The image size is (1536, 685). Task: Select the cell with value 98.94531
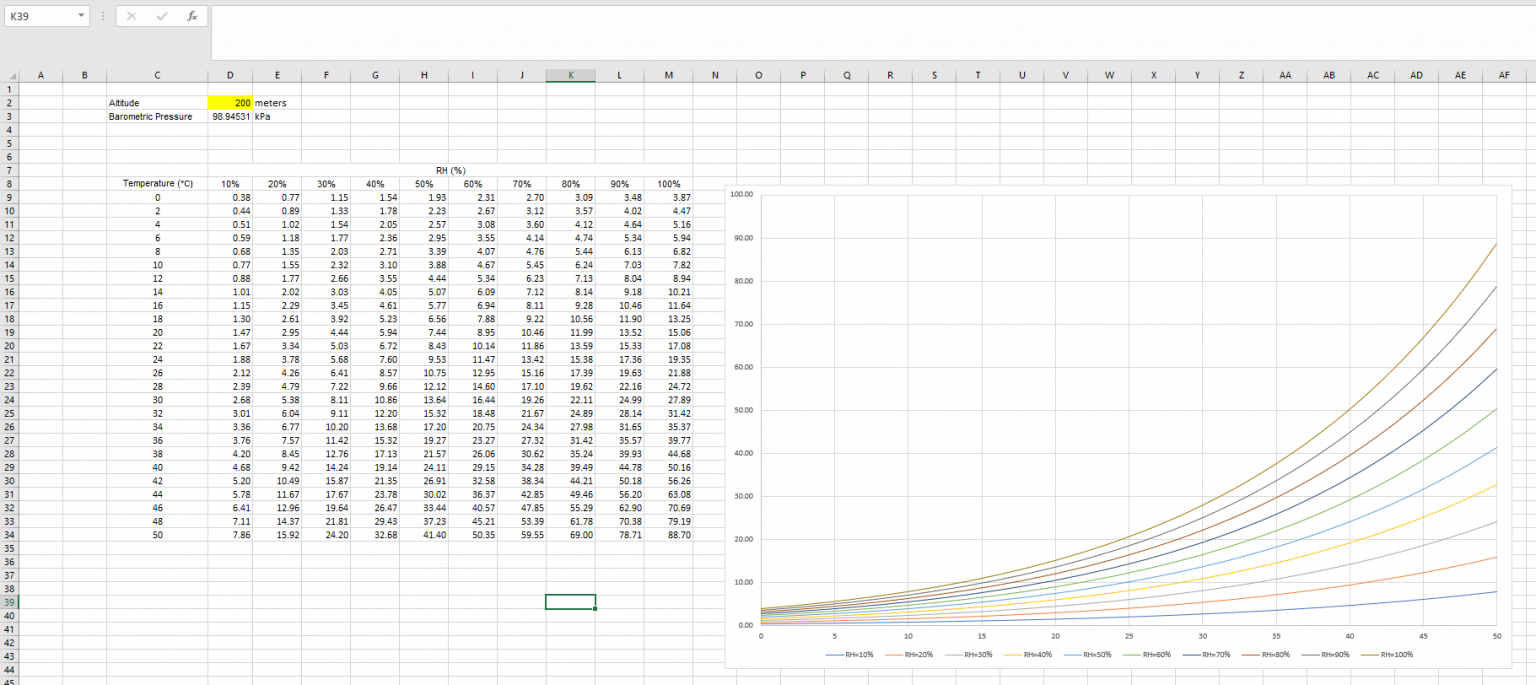230,116
